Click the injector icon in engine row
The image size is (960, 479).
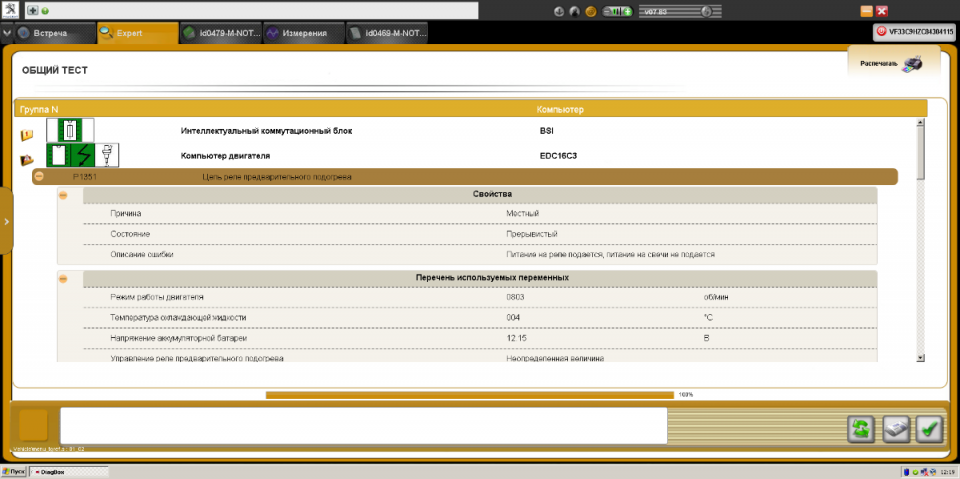pos(106,155)
